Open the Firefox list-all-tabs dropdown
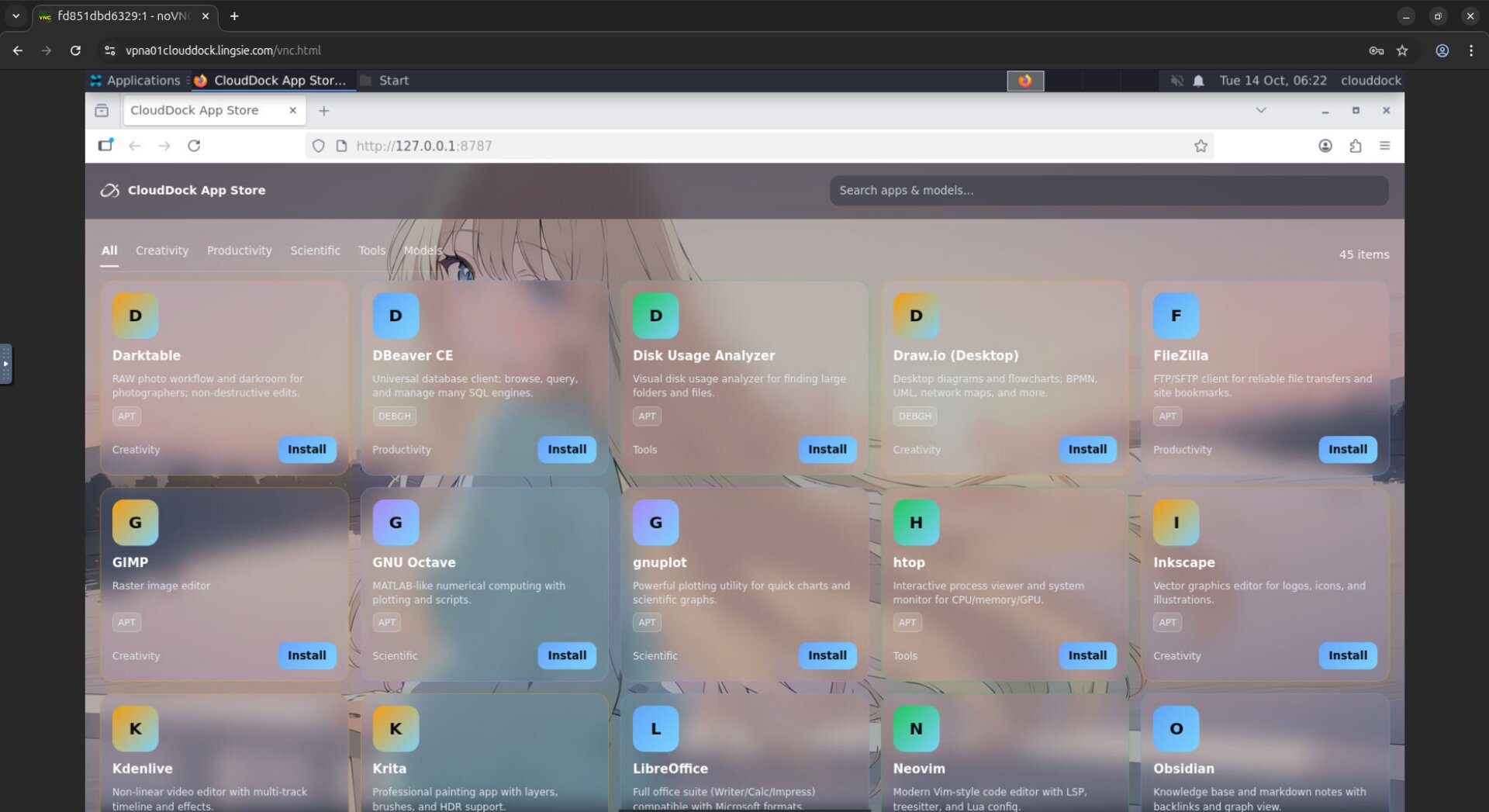This screenshot has width=1489, height=812. pyautogui.click(x=1262, y=110)
